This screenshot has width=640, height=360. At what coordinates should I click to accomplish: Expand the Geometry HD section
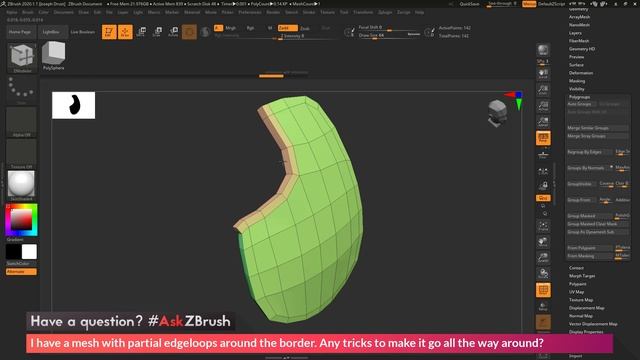click(582, 49)
